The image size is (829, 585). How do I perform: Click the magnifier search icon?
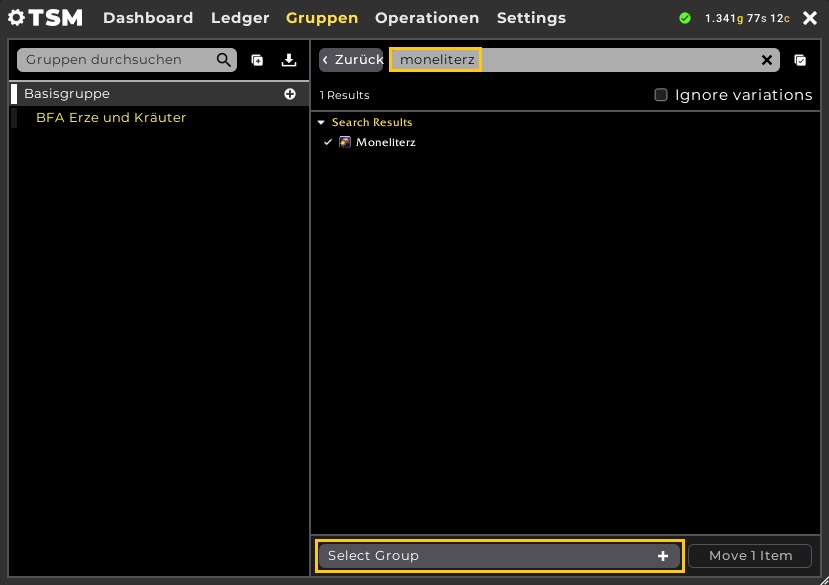click(224, 60)
